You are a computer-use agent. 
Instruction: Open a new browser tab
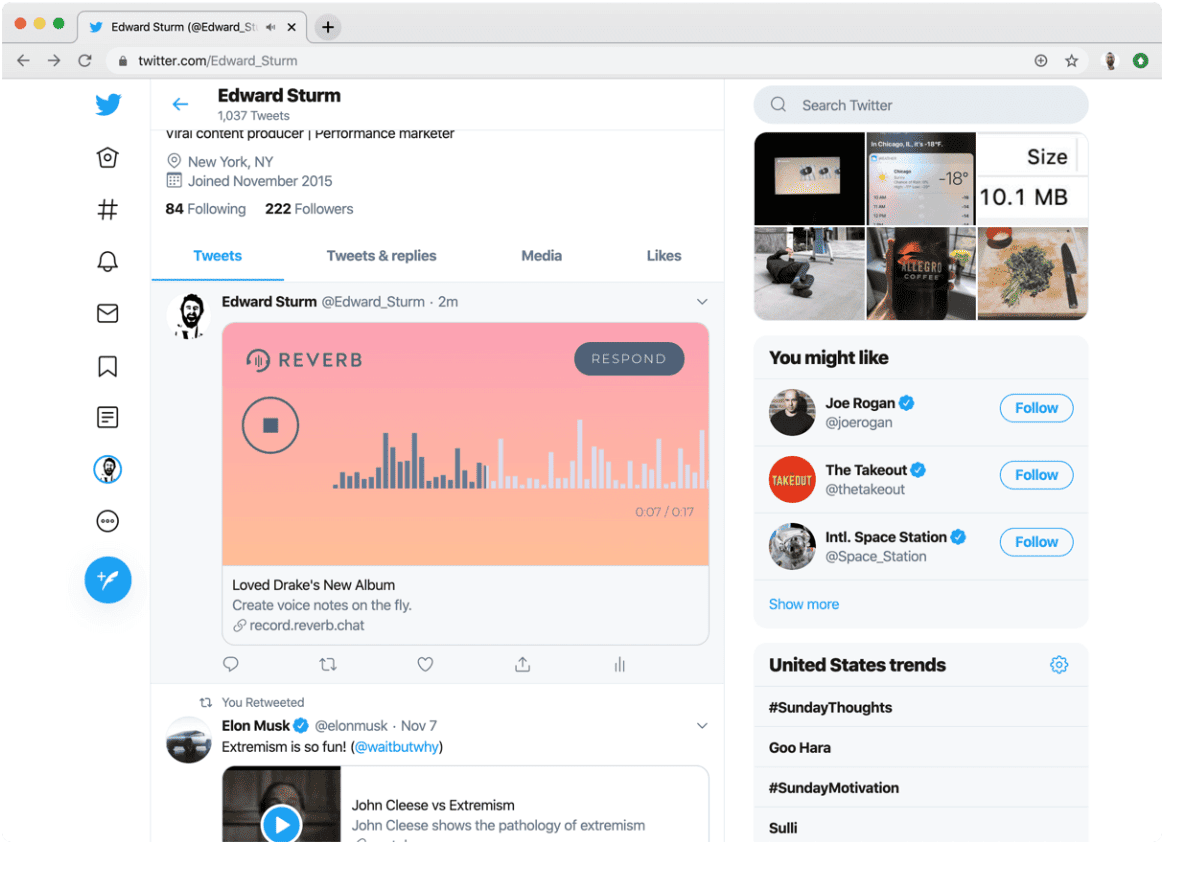(x=328, y=27)
